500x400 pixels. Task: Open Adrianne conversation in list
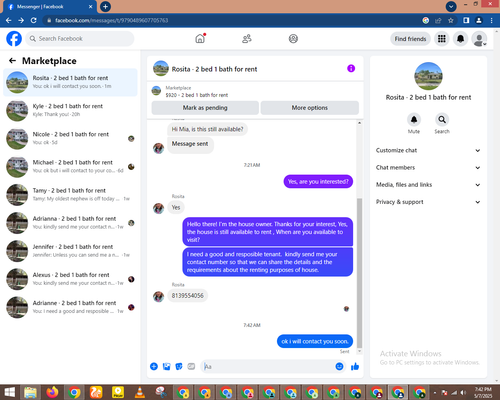[x=70, y=307]
